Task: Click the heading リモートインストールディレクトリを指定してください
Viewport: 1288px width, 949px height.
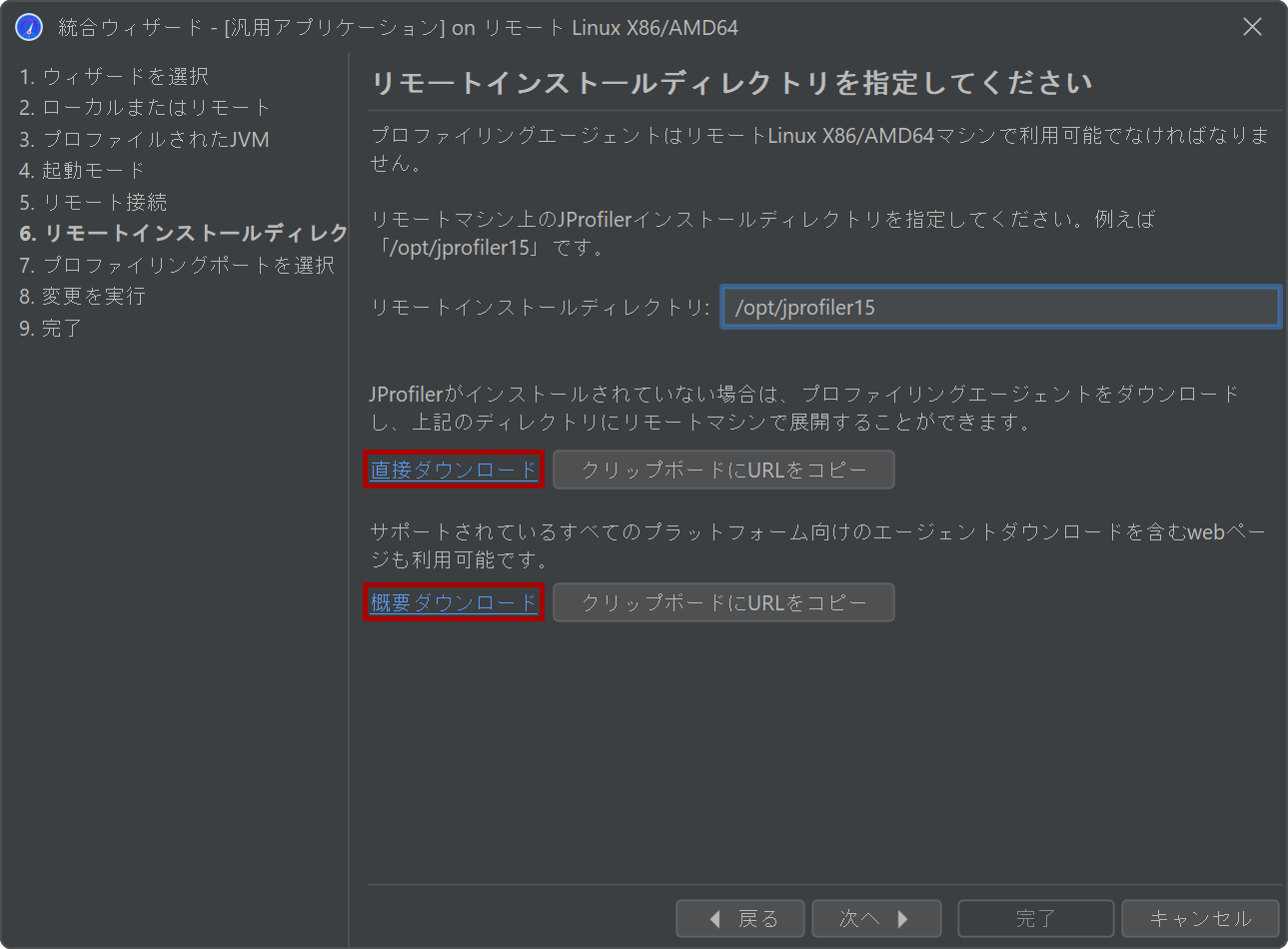Action: coord(731,83)
